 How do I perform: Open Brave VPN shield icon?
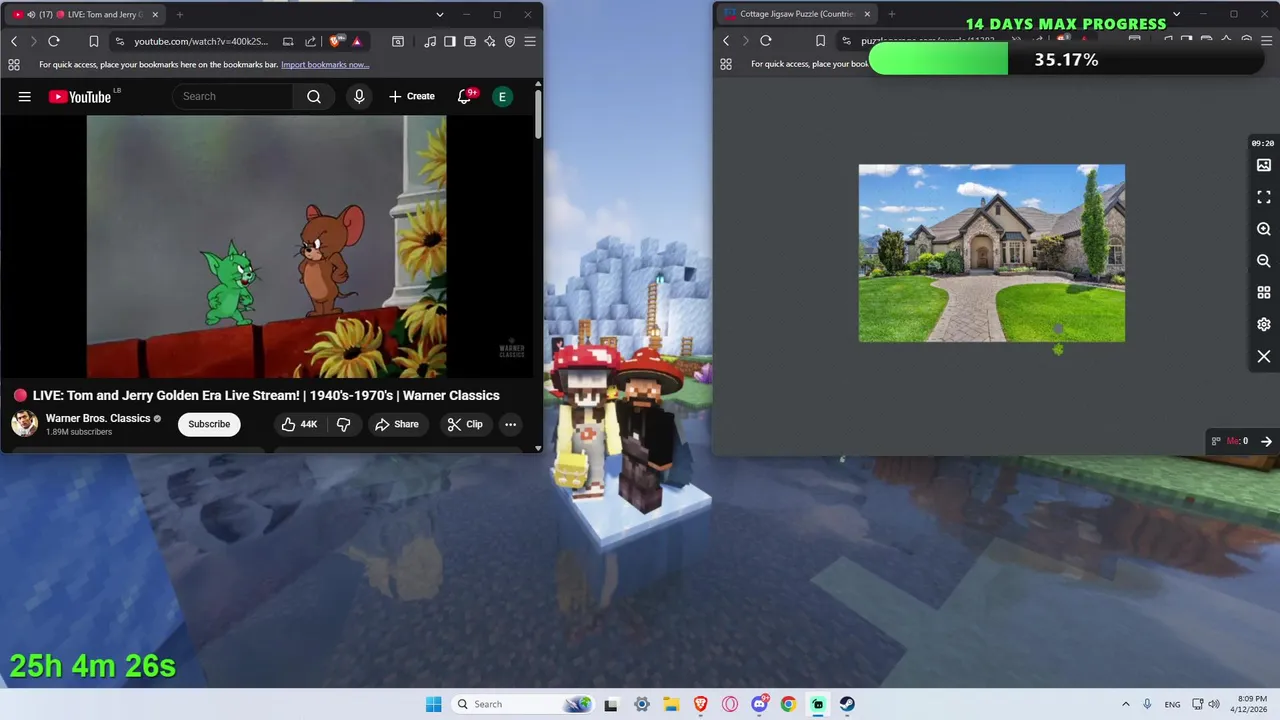[x=510, y=41]
